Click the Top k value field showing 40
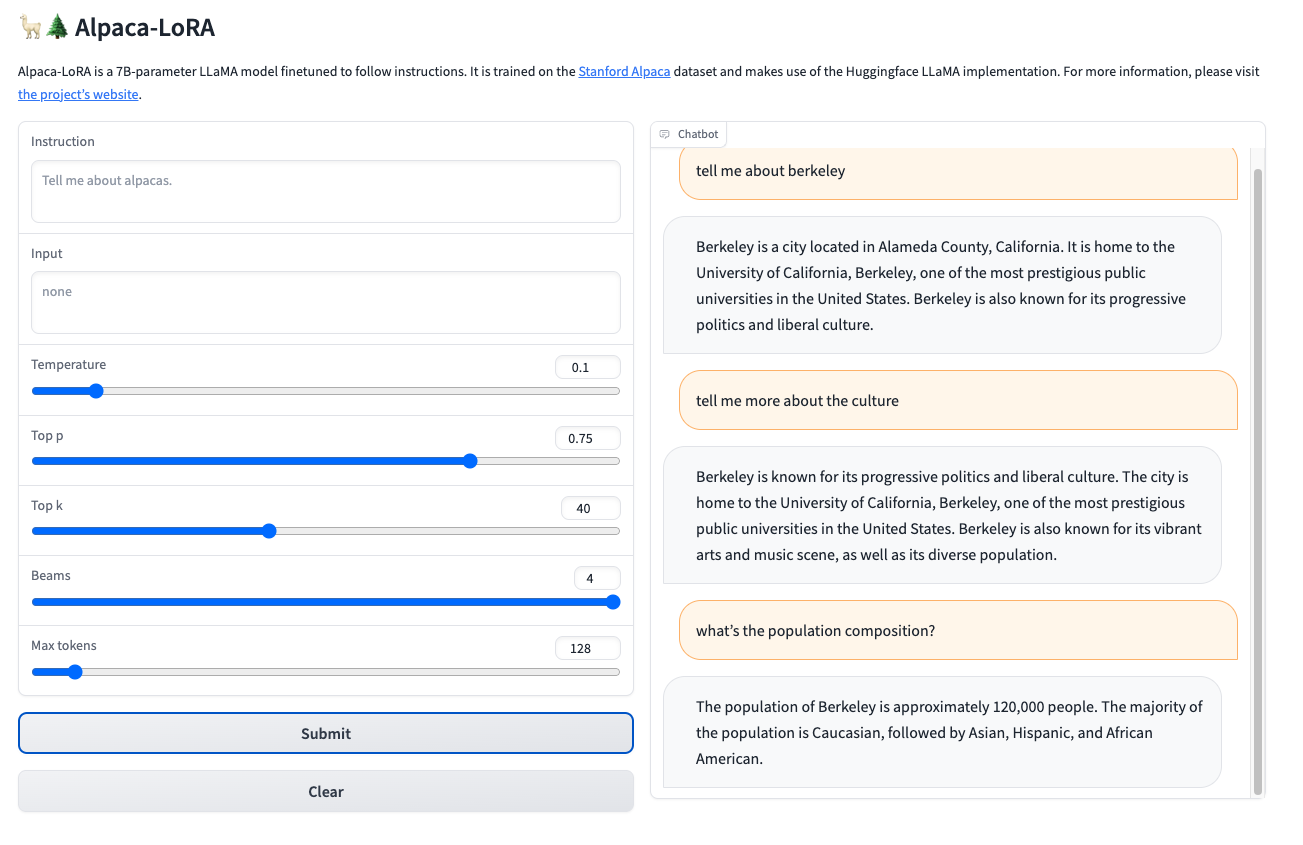The width and height of the screenshot is (1303, 845). click(591, 508)
